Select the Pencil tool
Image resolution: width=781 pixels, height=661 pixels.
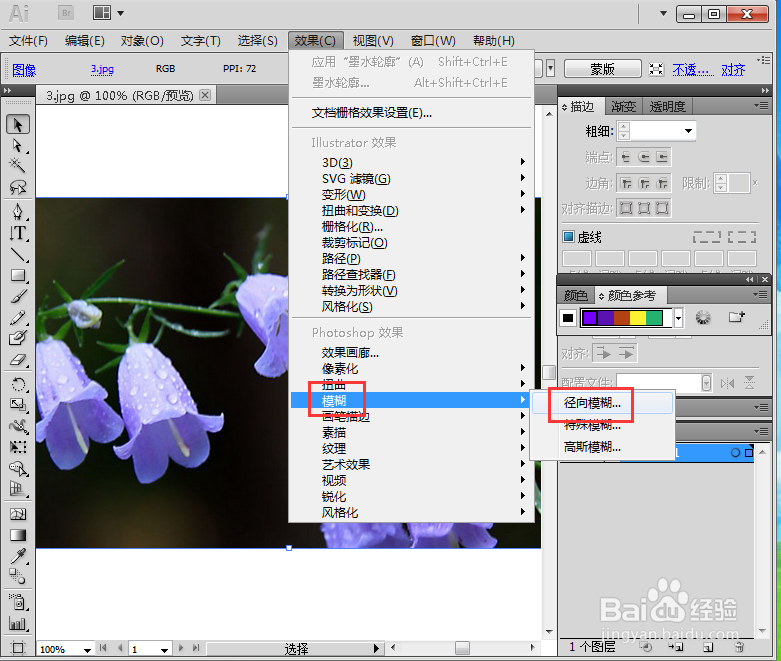[x=18, y=318]
